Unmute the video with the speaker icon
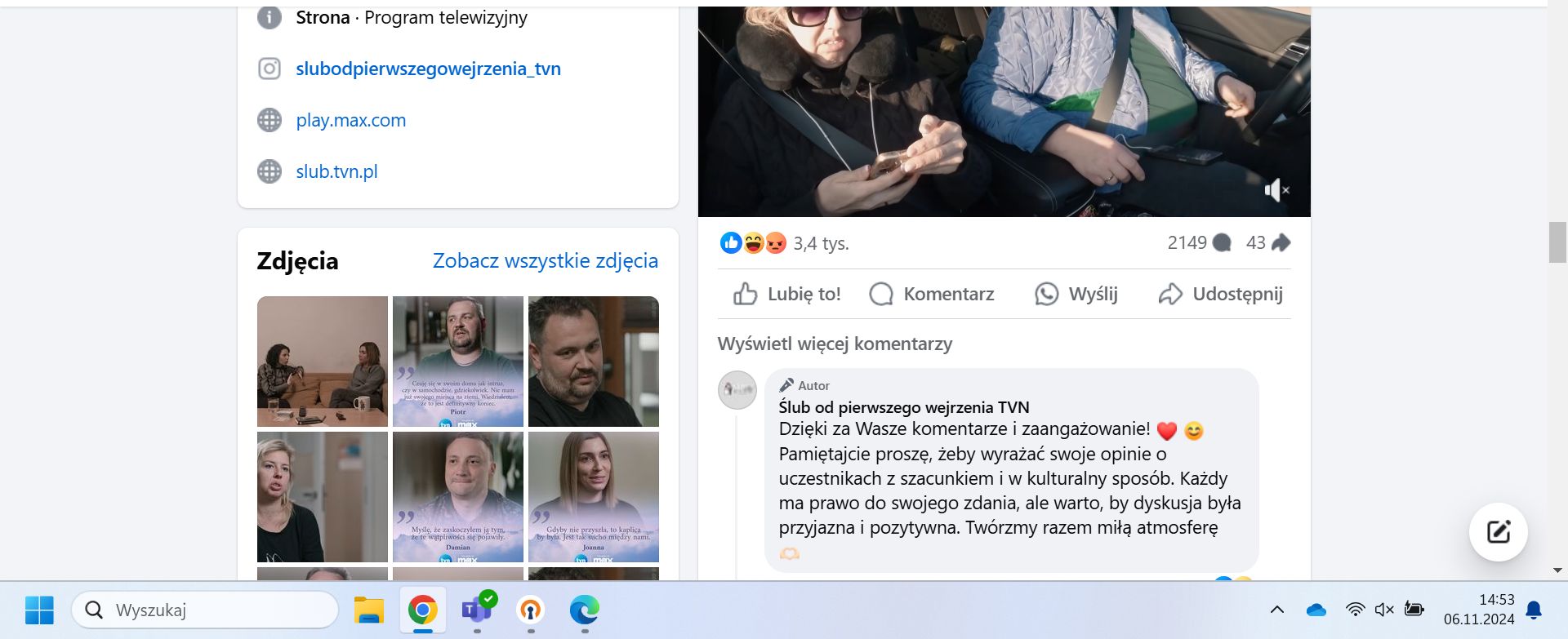The image size is (1568, 639). coord(1276,190)
